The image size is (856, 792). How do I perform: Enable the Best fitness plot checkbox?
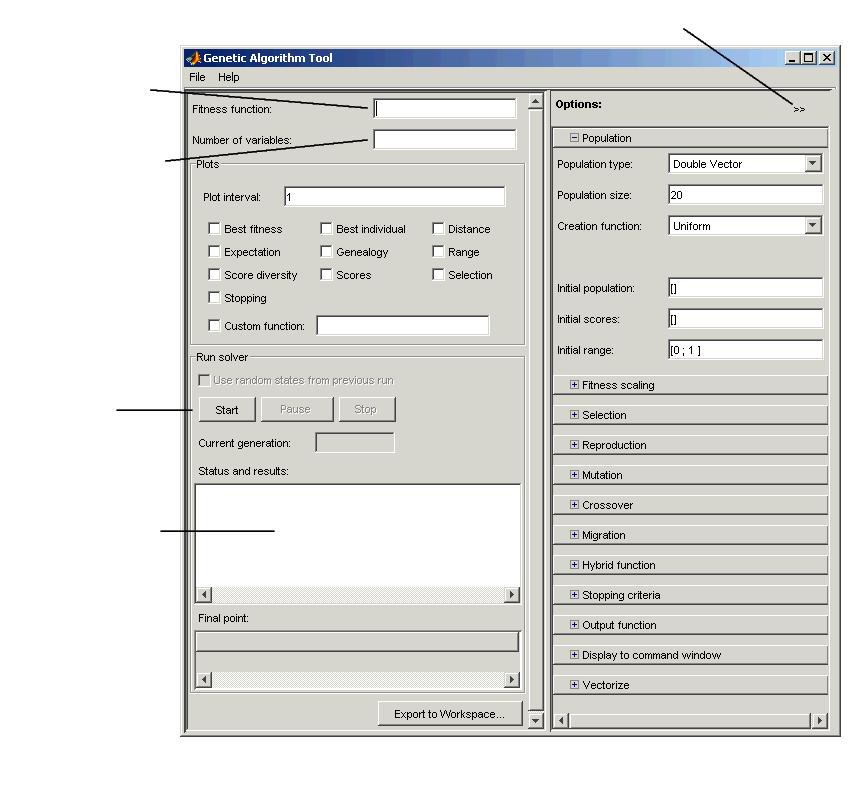click(x=214, y=228)
